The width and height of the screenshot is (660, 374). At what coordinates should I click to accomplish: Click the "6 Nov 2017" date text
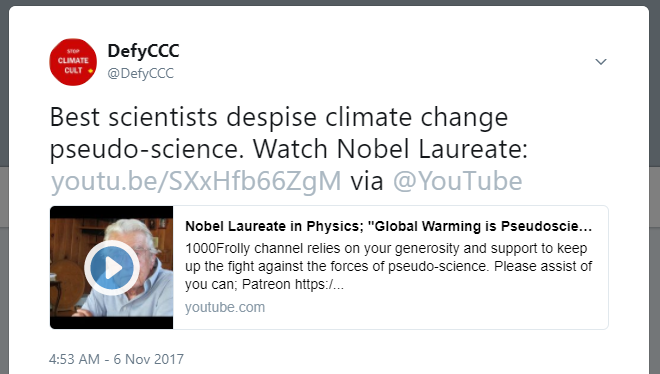pos(149,359)
